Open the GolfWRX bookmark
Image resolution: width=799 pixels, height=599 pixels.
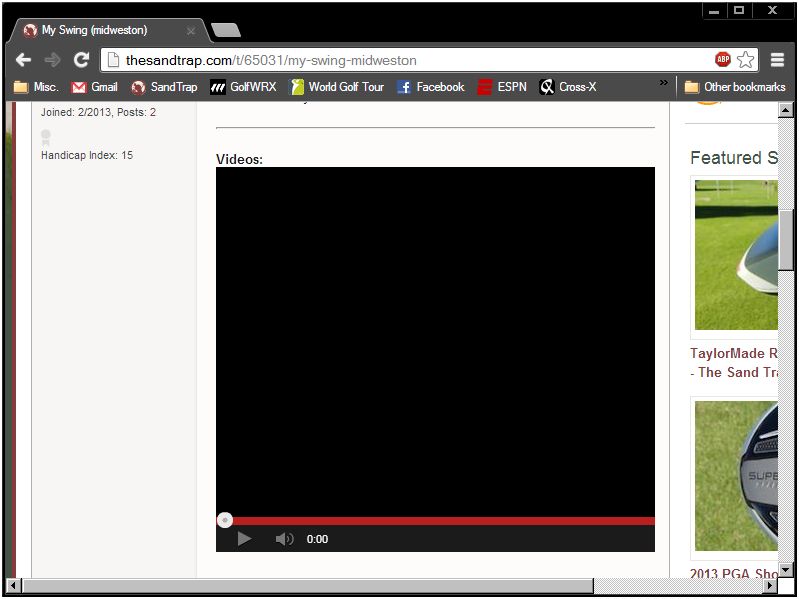pos(243,87)
